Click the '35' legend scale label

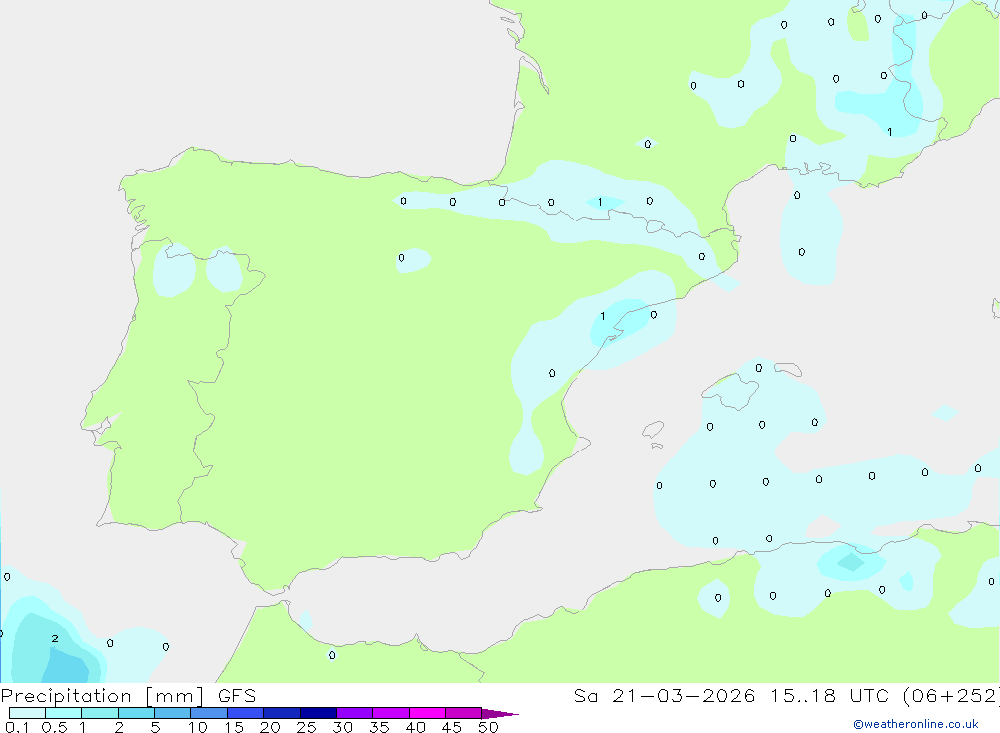click(x=379, y=727)
